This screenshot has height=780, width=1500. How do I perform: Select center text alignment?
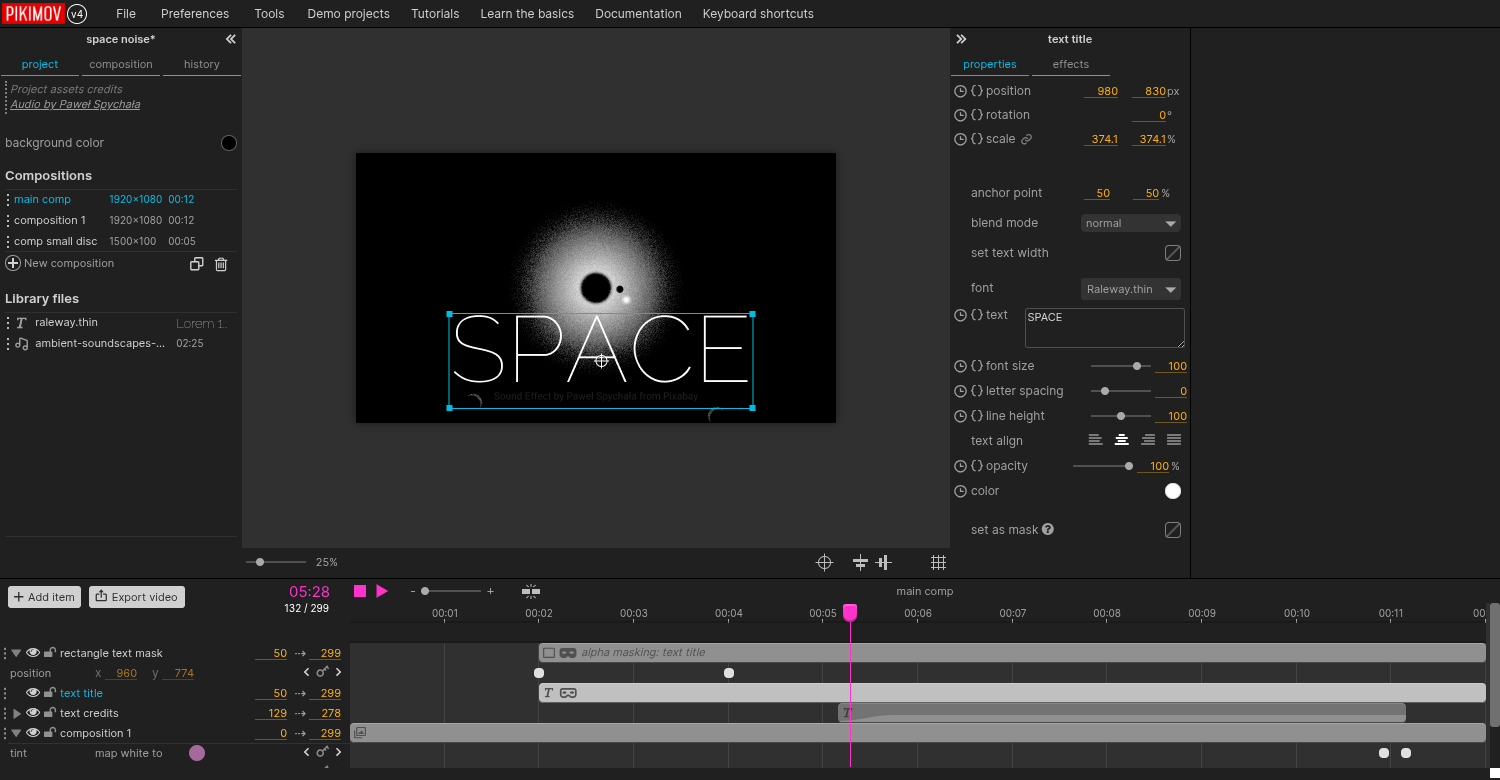point(1122,440)
